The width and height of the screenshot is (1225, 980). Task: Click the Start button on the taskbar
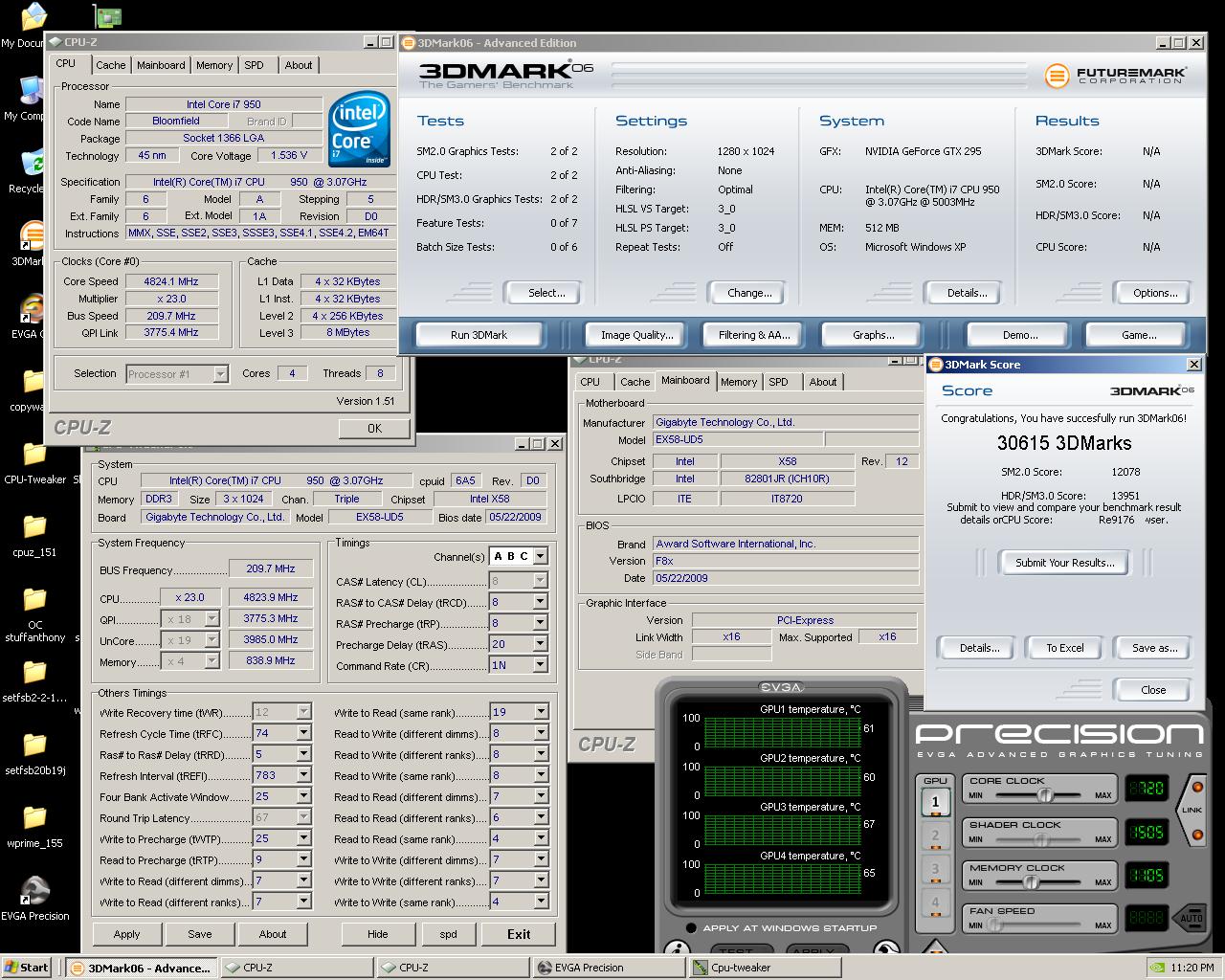[26, 968]
